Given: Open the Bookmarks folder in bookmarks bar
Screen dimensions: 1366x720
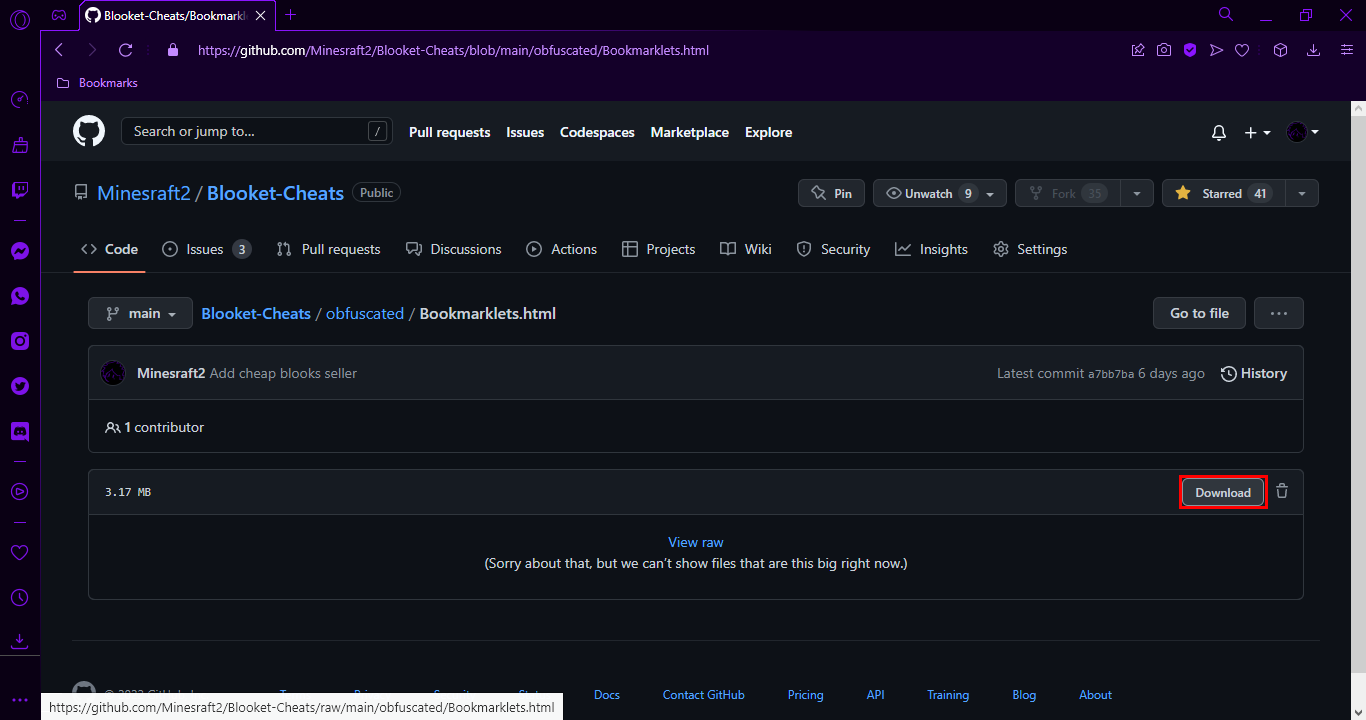Looking at the screenshot, I should click(97, 83).
